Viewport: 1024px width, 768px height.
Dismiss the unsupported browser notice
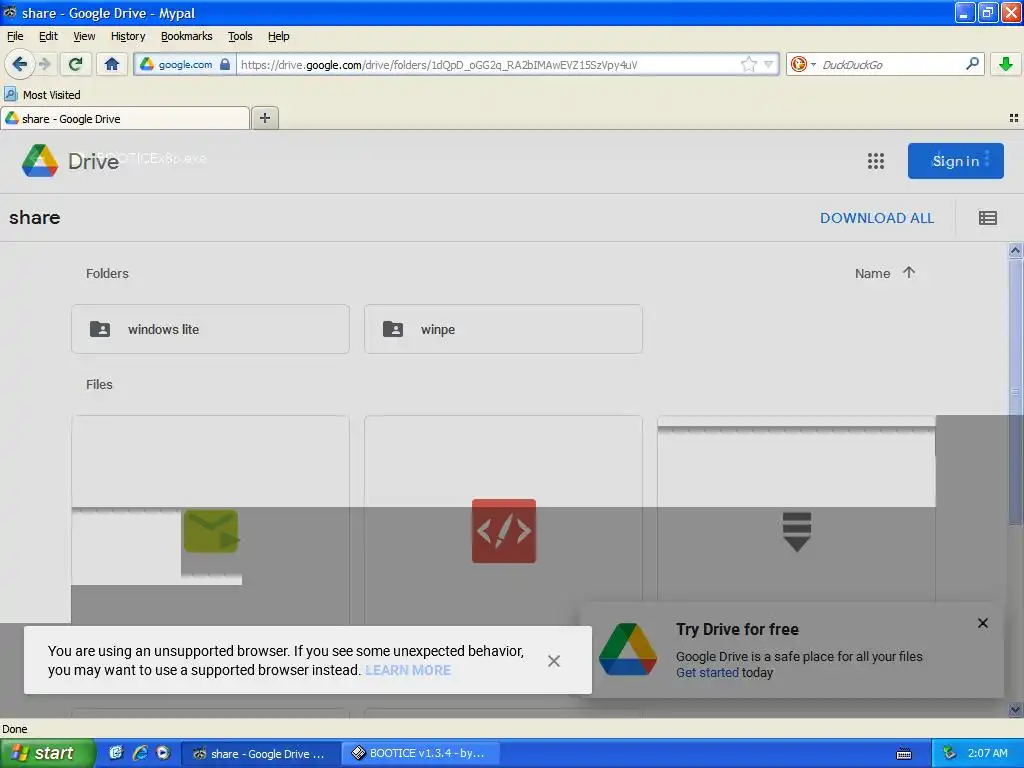[554, 661]
